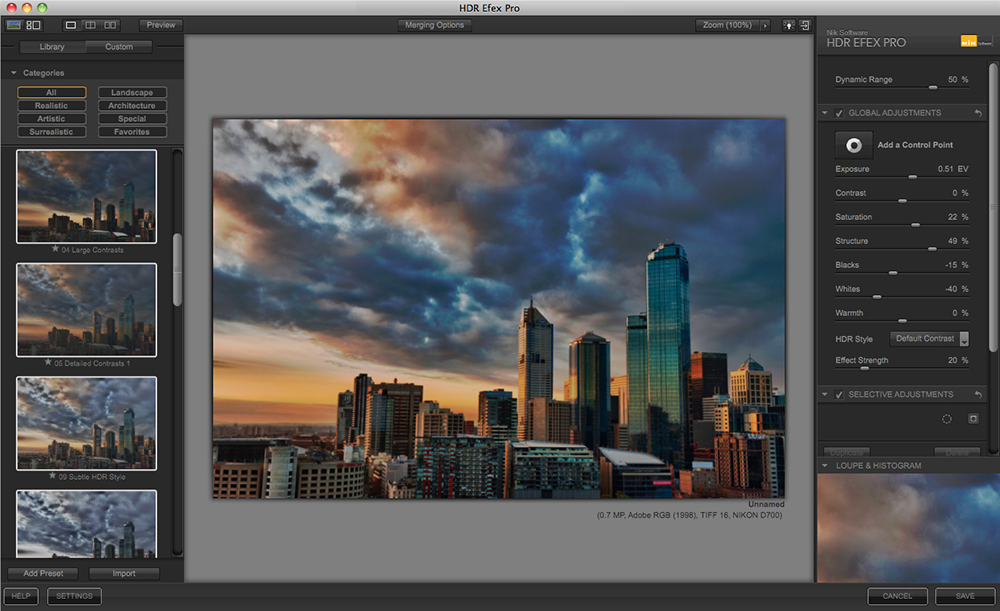Select the Landscape category filter
This screenshot has height=611, width=1000.
tap(132, 93)
